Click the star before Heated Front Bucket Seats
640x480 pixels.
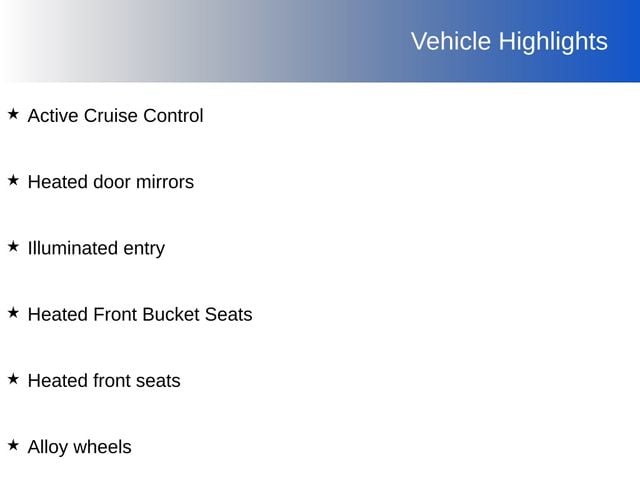[x=13, y=313]
